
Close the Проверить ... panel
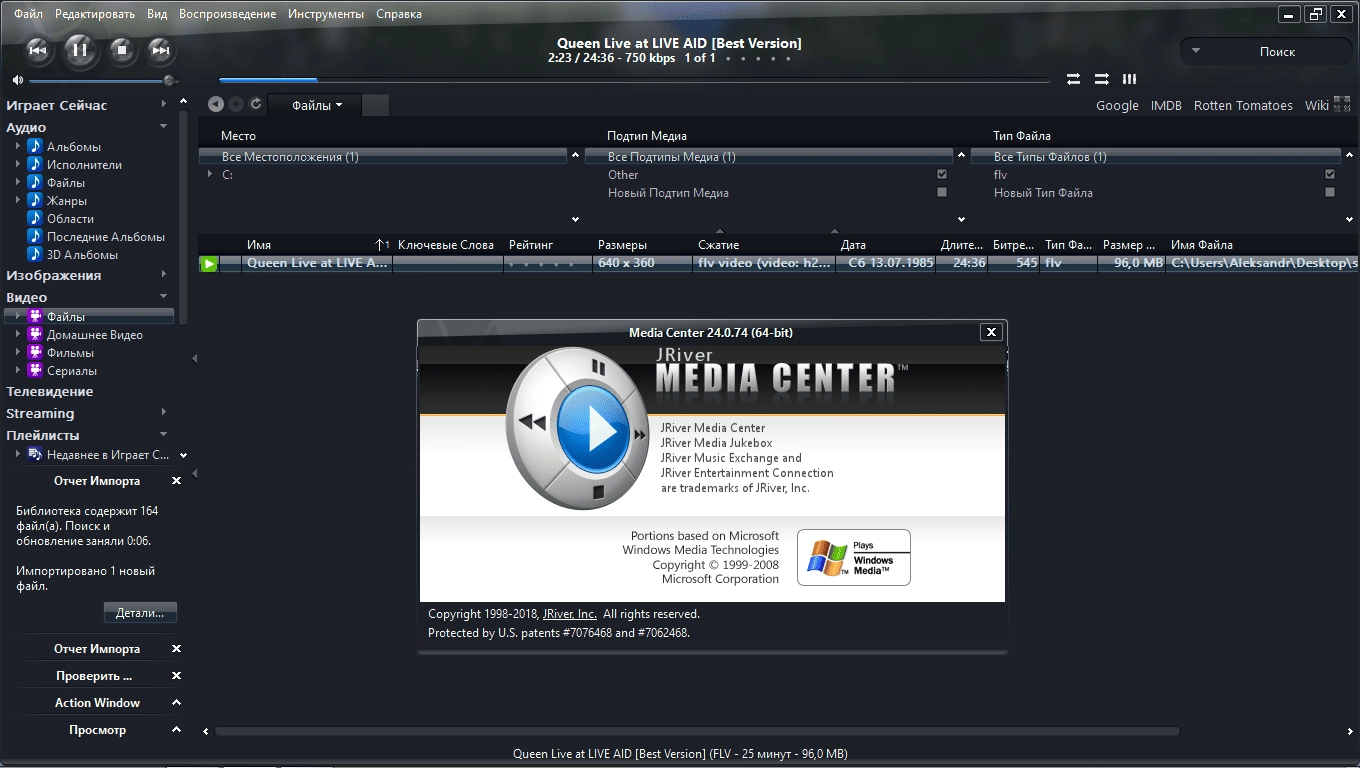177,676
